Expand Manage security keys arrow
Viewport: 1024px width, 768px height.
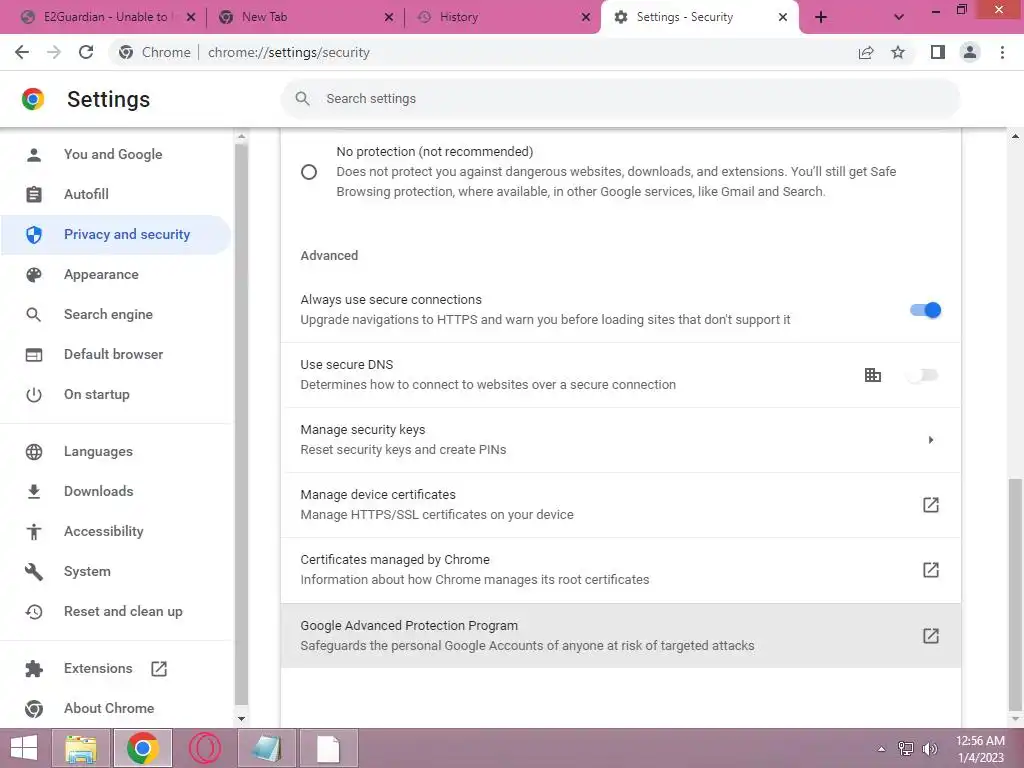click(x=931, y=440)
